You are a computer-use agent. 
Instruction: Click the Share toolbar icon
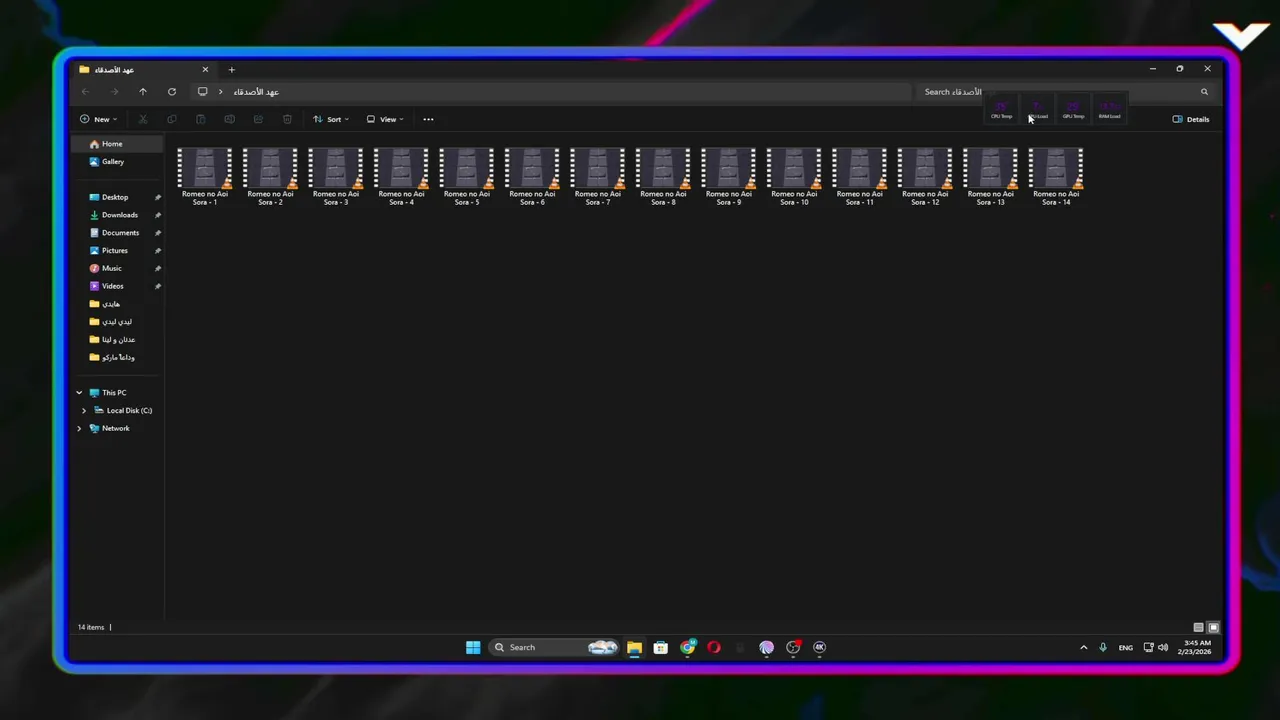(x=258, y=119)
